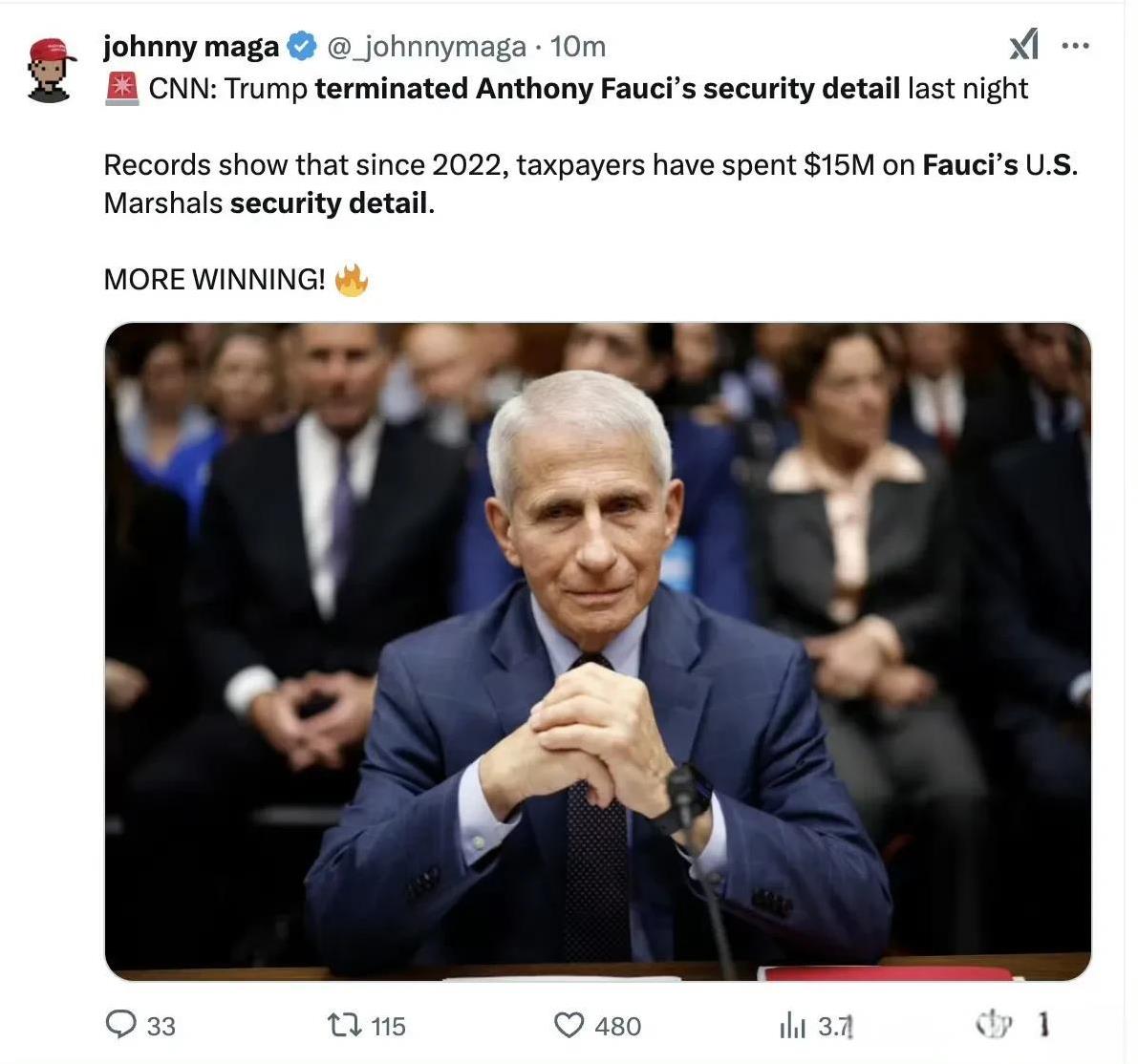
Task: Open the Grok explain icon
Action: tap(1023, 45)
